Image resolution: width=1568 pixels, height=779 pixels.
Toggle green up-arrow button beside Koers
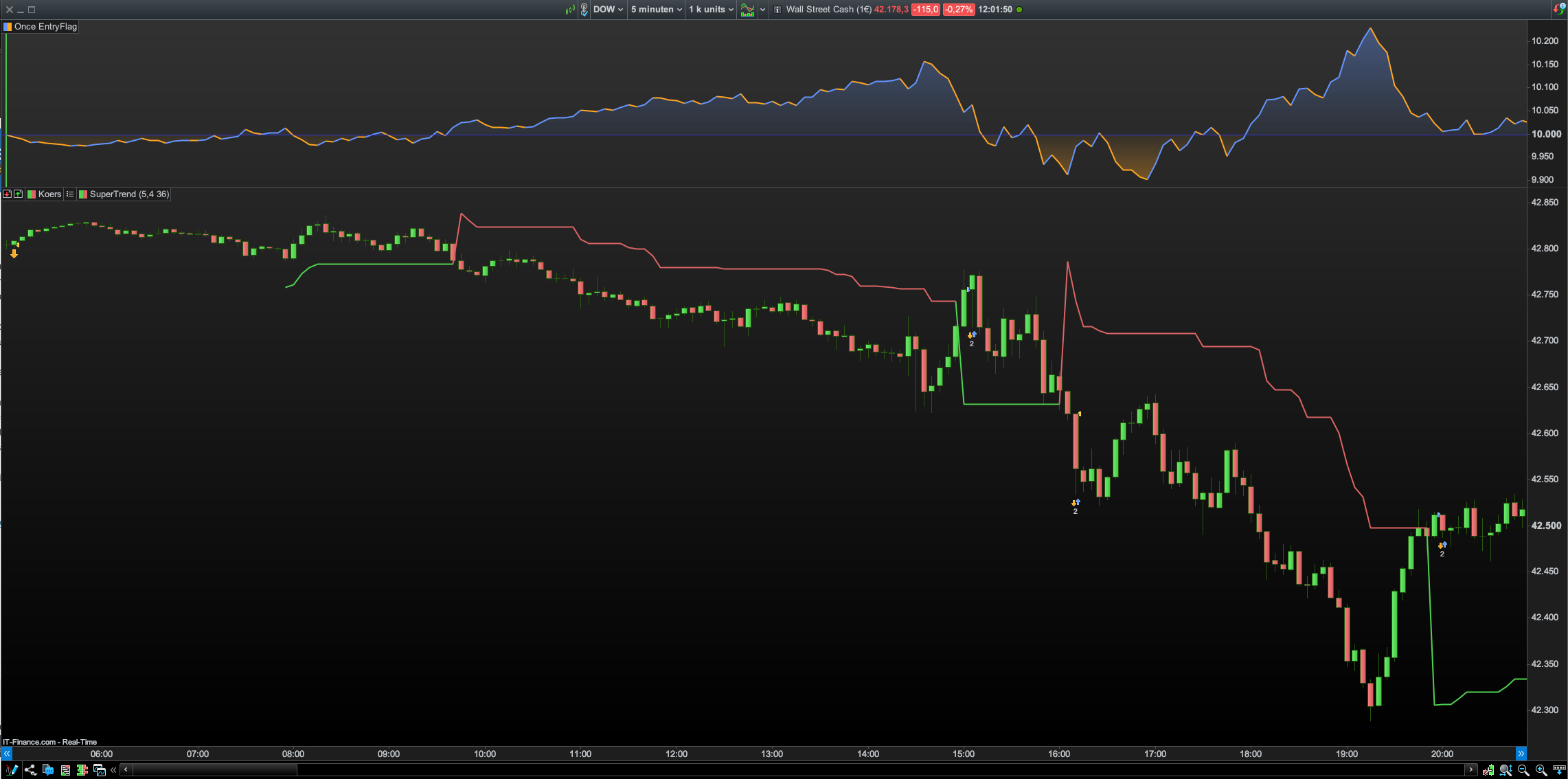(x=19, y=194)
